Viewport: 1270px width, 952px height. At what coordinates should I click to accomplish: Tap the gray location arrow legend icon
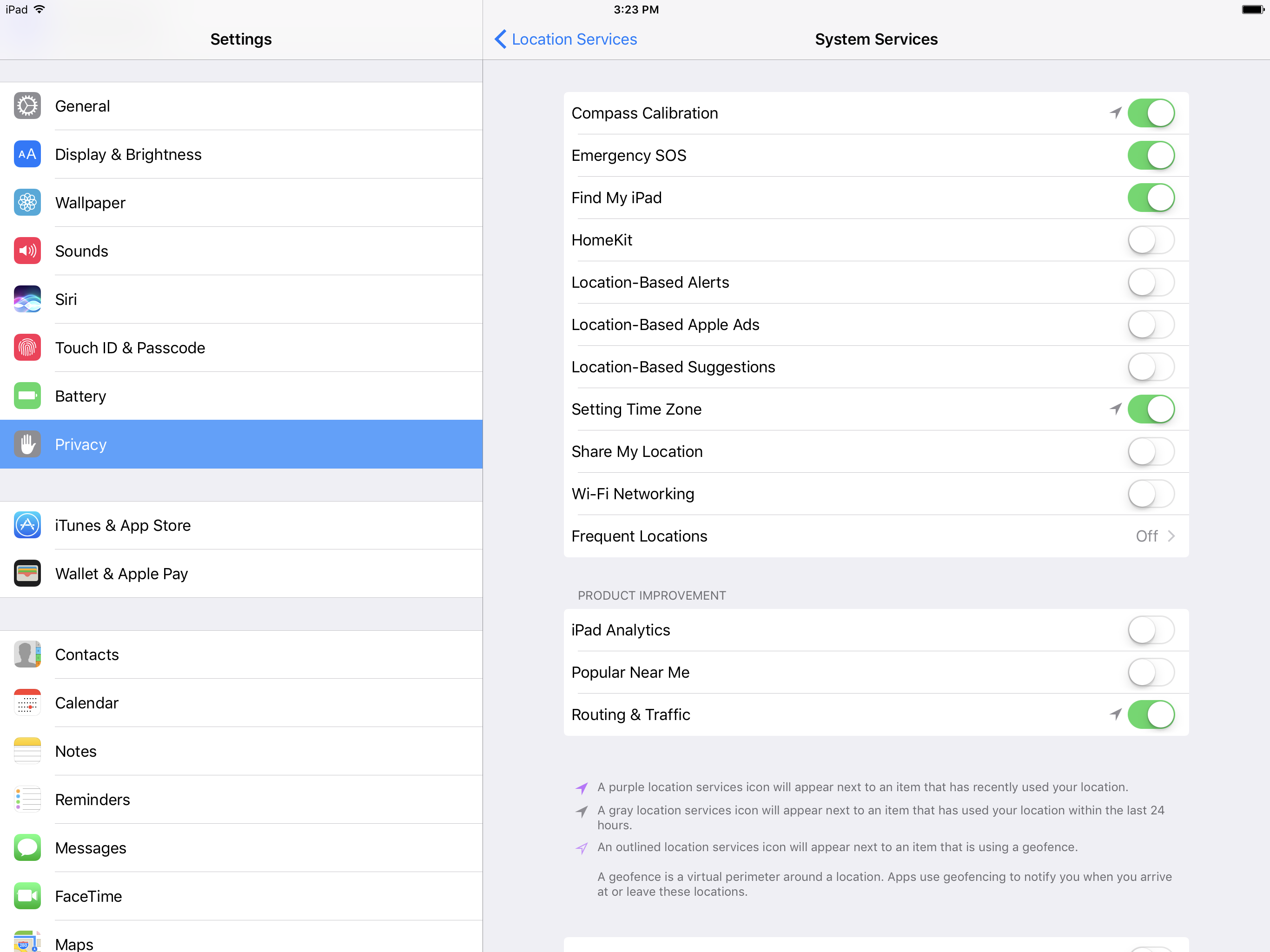582,811
